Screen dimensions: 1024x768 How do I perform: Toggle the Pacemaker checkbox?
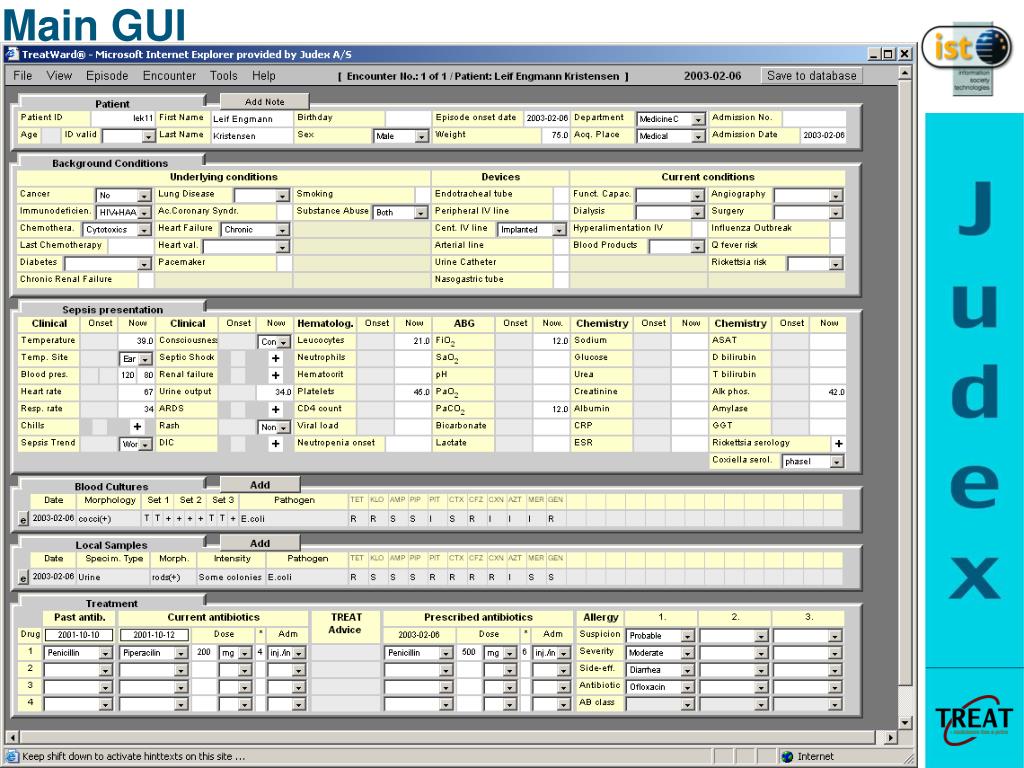(x=284, y=263)
